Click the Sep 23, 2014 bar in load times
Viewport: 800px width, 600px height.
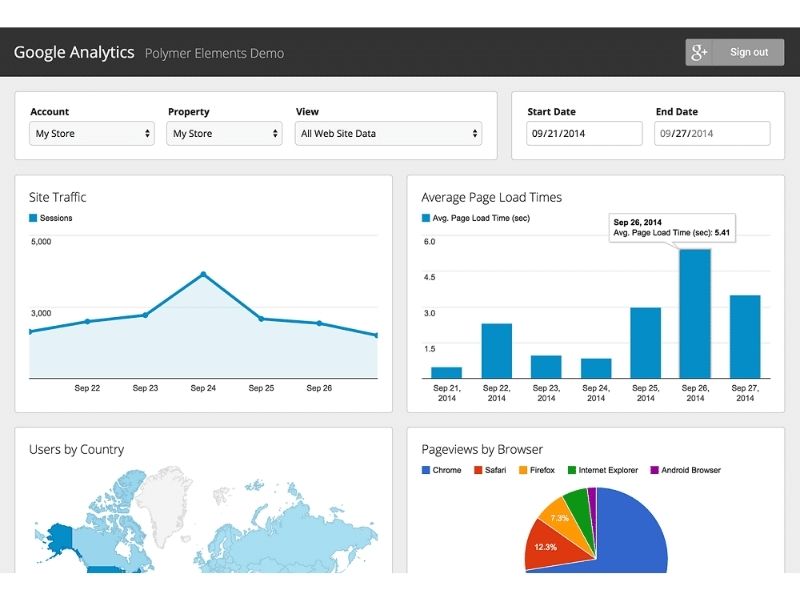pos(546,367)
